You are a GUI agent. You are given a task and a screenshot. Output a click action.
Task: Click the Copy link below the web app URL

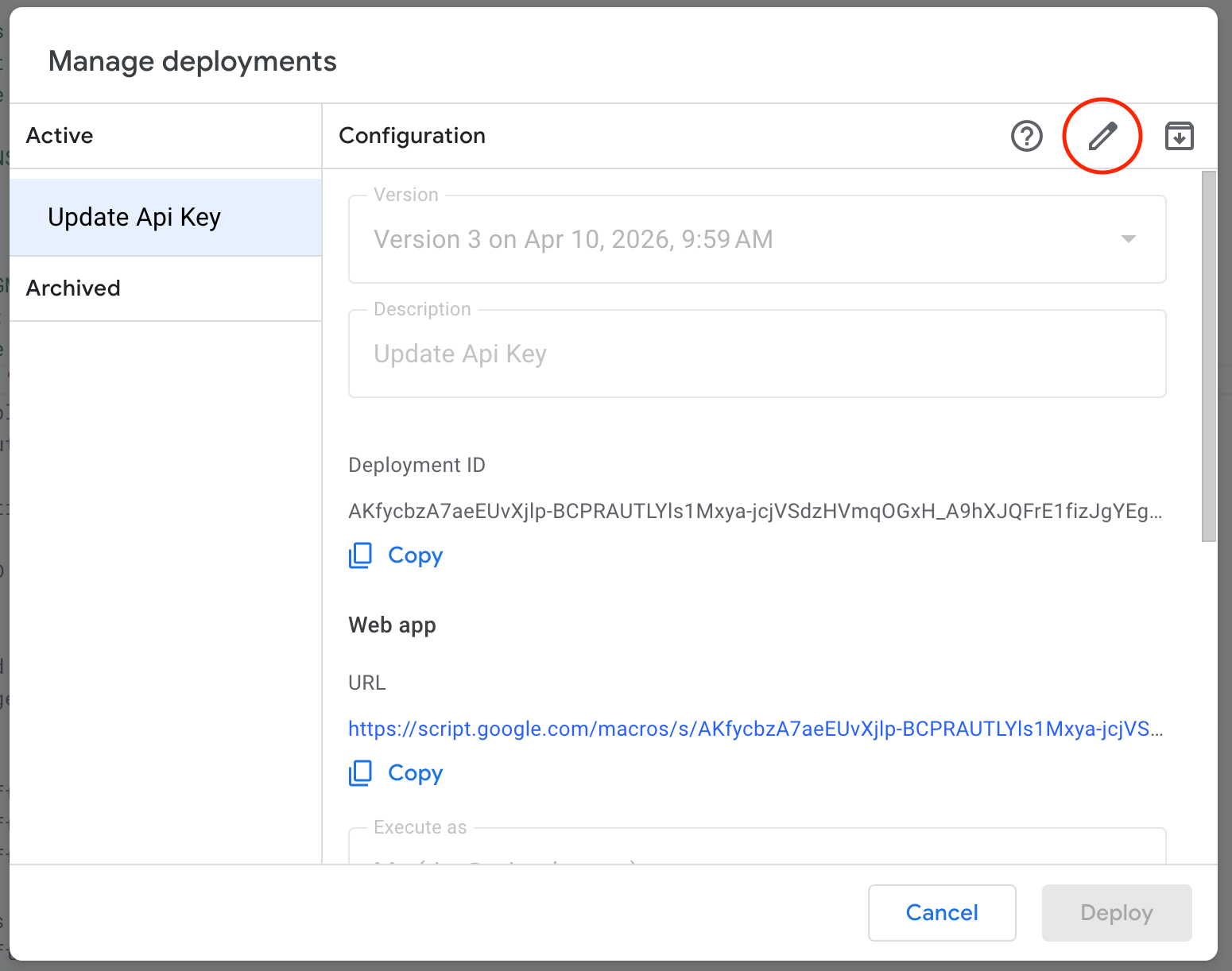tap(415, 772)
